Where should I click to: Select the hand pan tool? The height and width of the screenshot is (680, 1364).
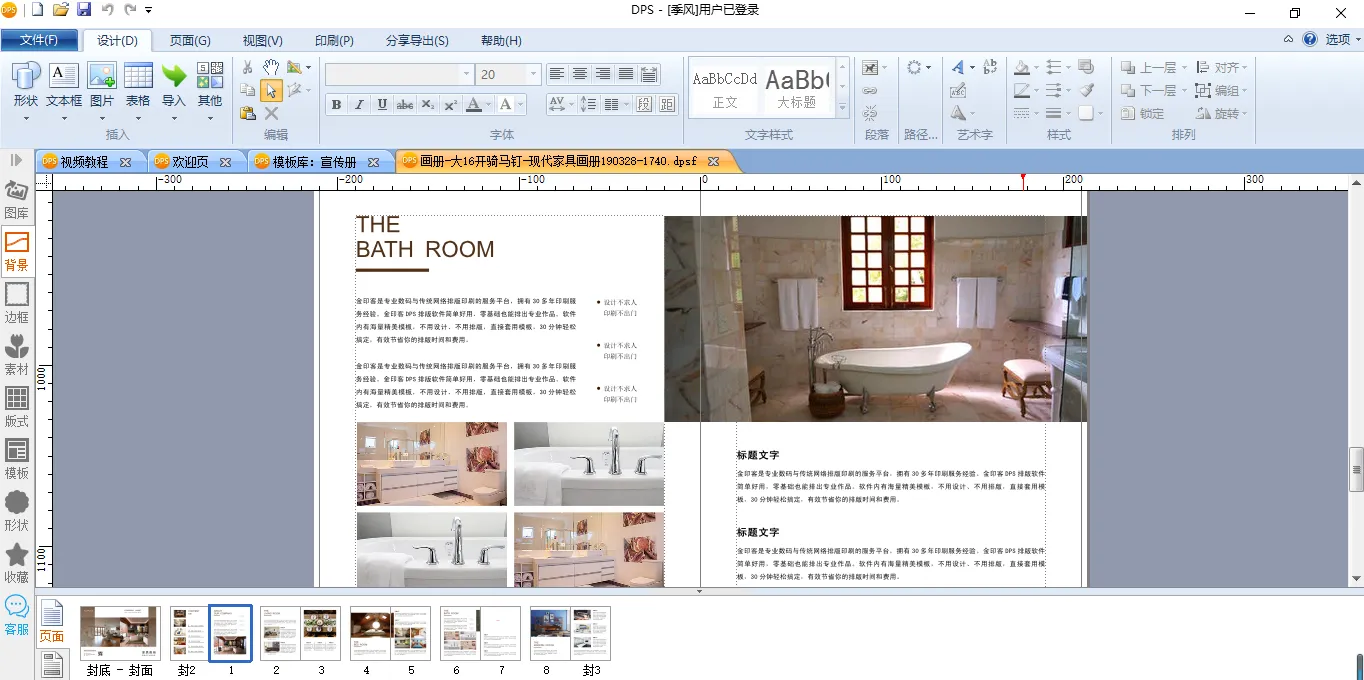(x=271, y=67)
